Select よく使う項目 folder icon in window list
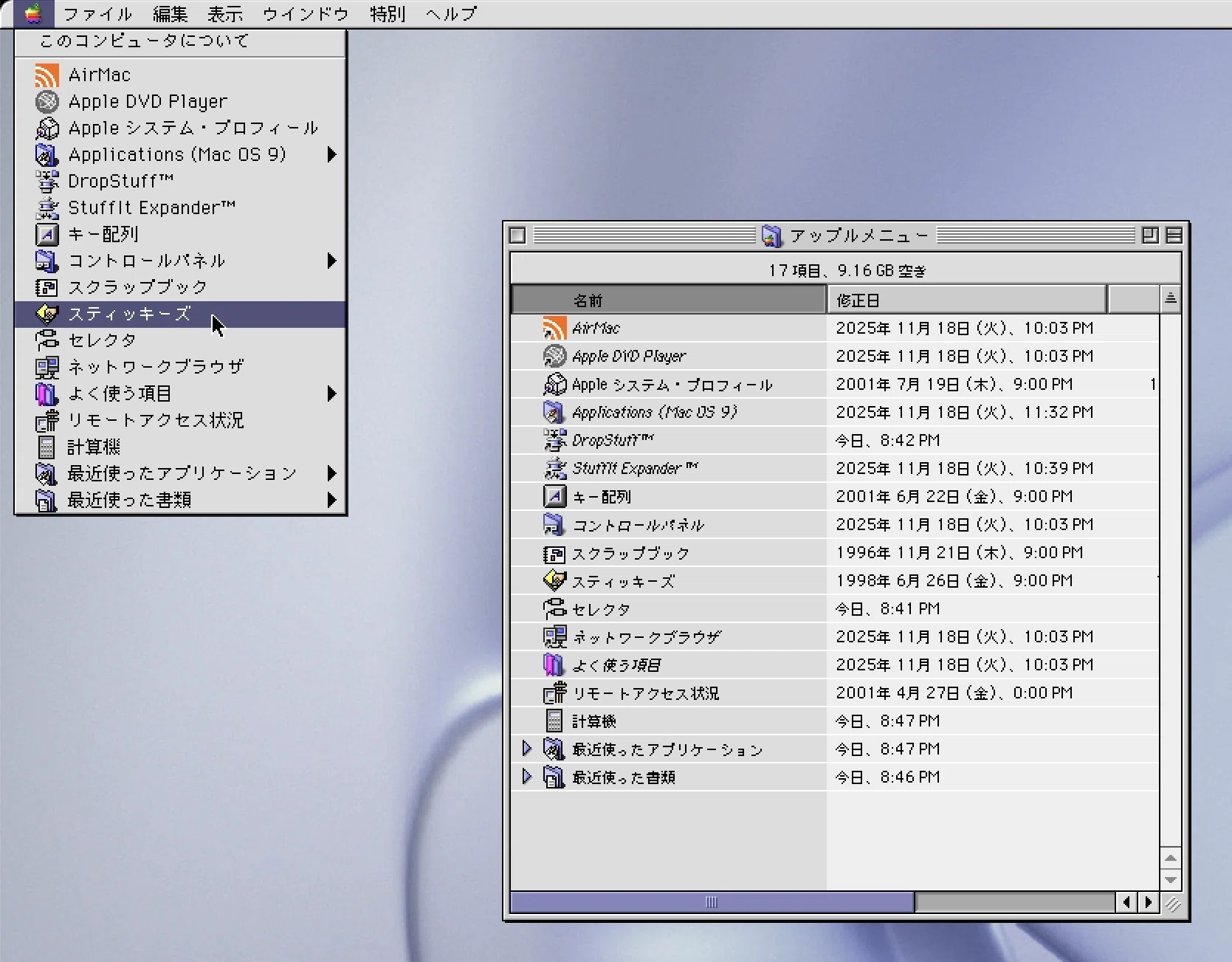The image size is (1232, 962). tap(554, 665)
